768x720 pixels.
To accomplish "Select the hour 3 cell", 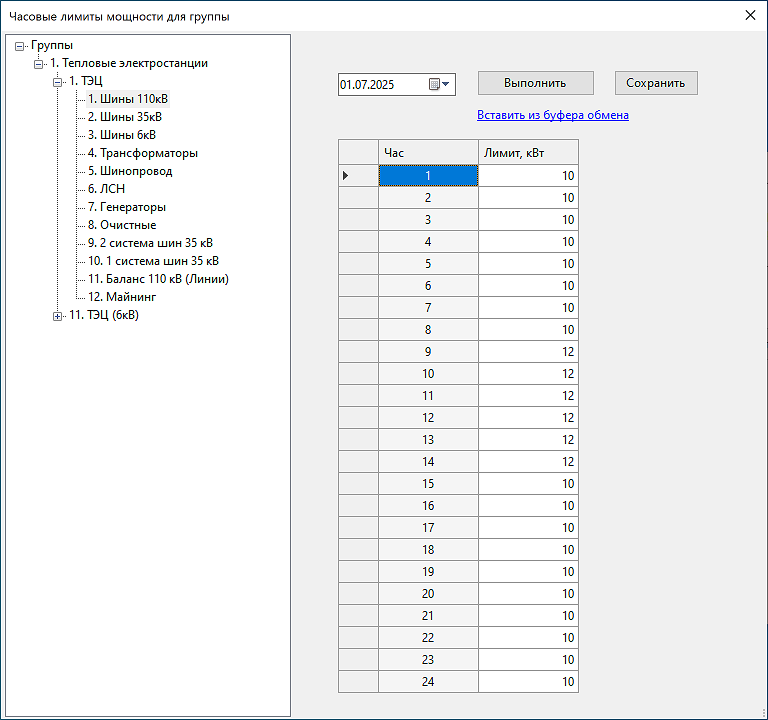I will point(428,219).
